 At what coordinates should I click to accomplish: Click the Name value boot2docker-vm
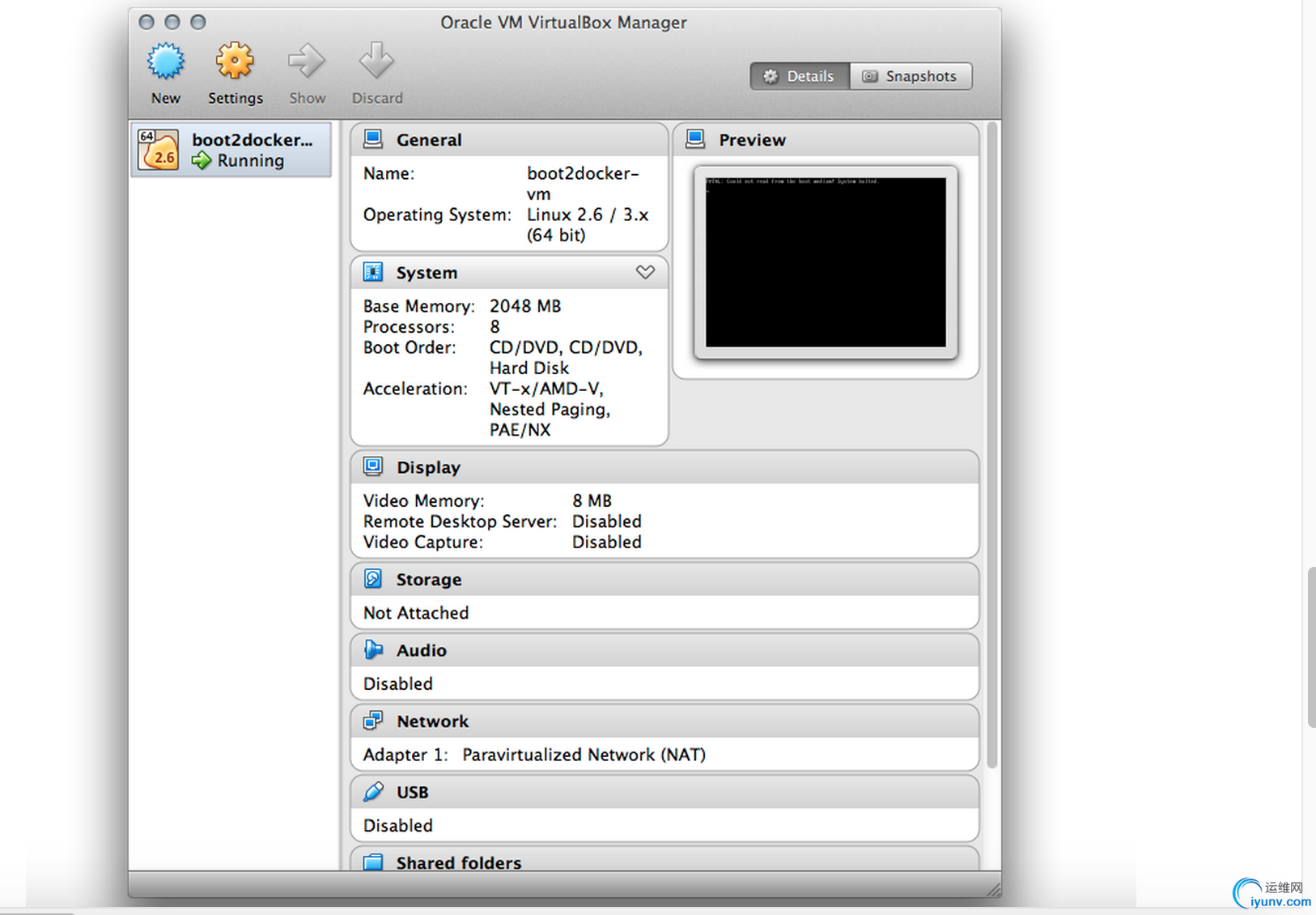583,184
